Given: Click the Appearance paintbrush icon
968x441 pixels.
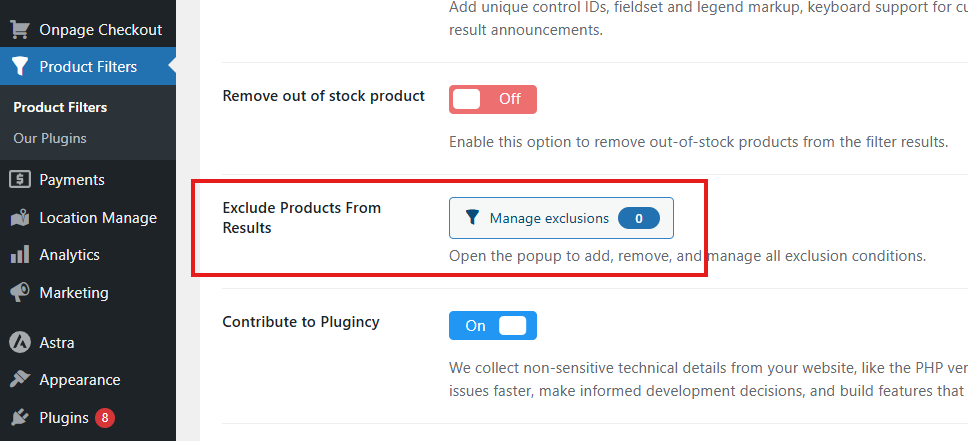Looking at the screenshot, I should (x=19, y=380).
